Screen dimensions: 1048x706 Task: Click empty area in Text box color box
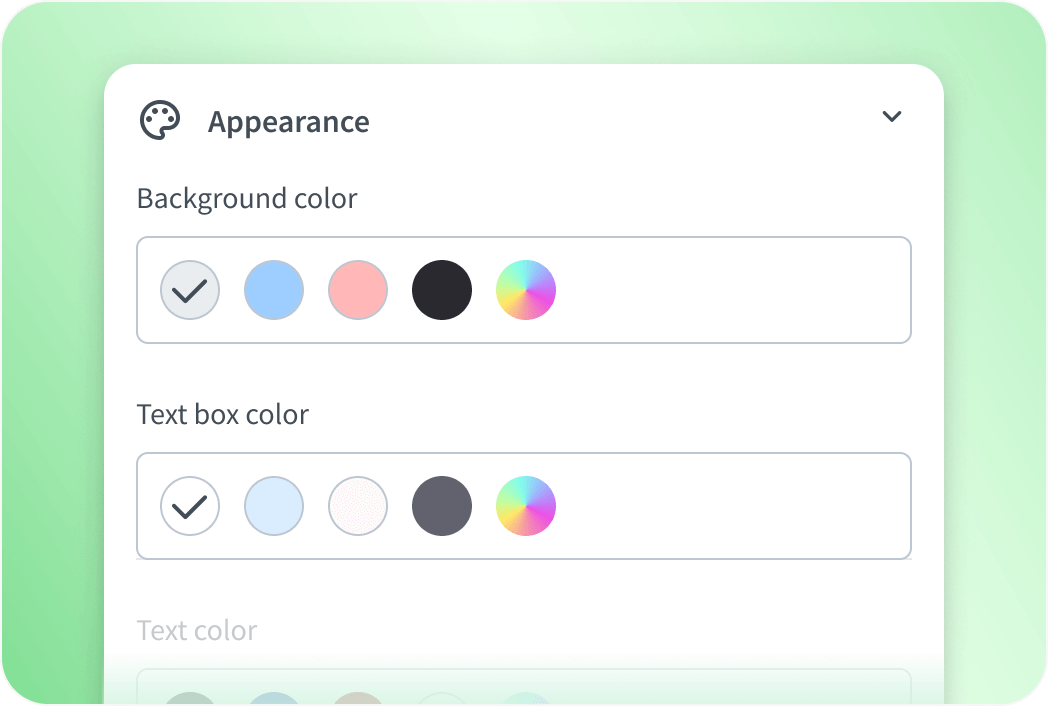point(730,506)
